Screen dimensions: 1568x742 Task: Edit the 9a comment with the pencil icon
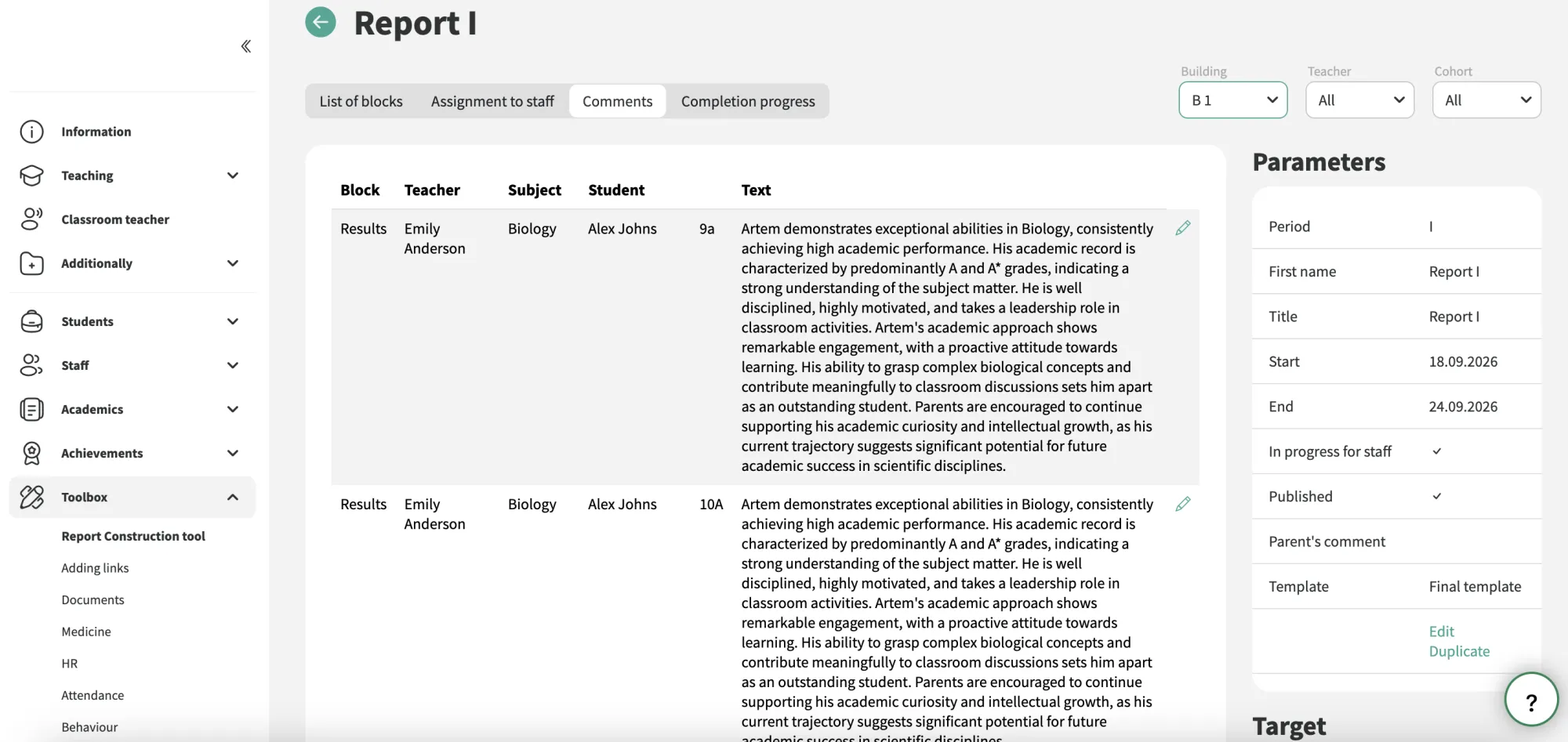[x=1183, y=228]
